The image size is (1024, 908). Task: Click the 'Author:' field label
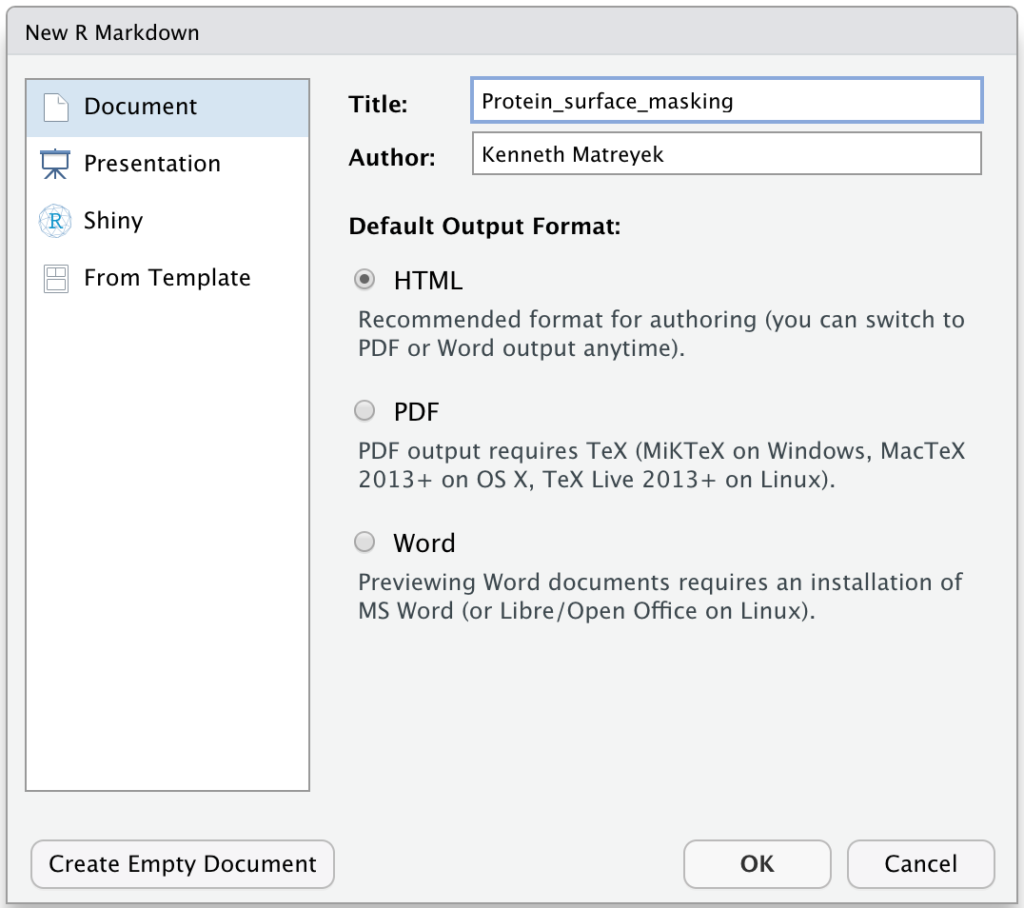point(392,157)
